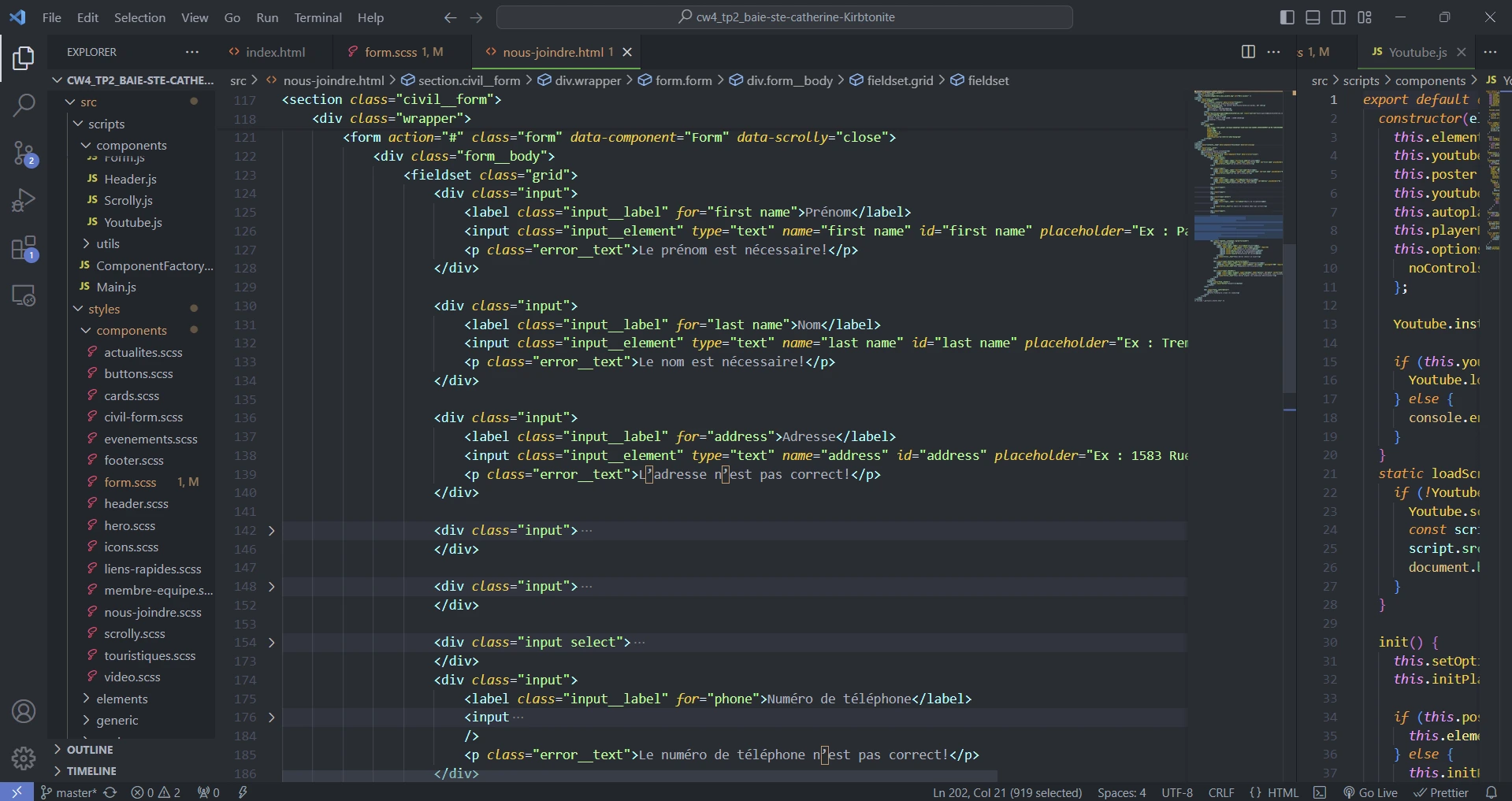Go back in navigation history

coord(450,17)
